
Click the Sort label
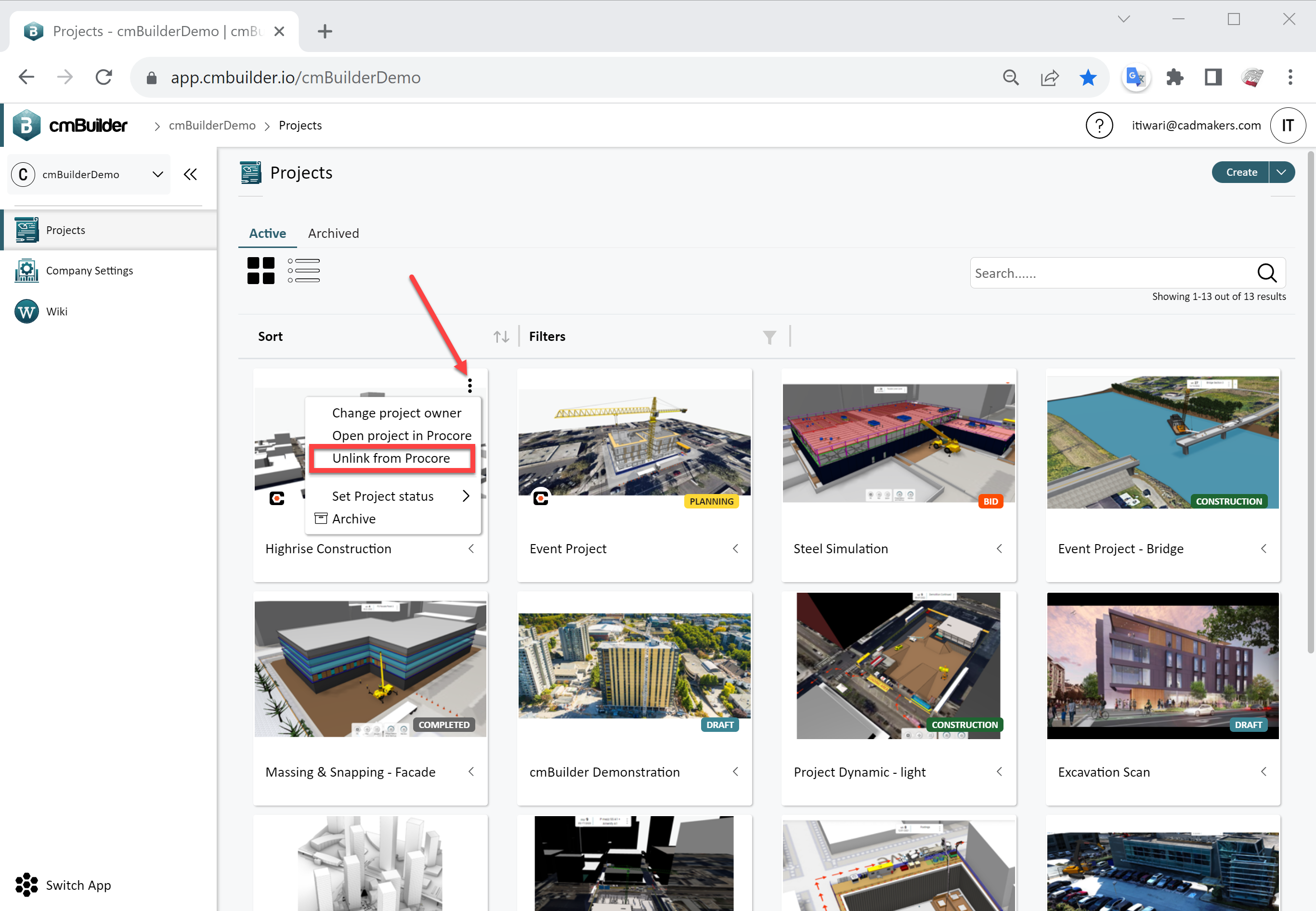(270, 337)
